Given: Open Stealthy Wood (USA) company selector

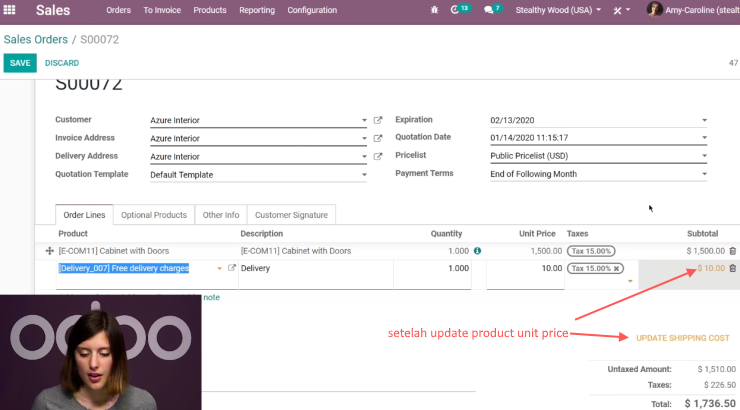Looking at the screenshot, I should (558, 10).
